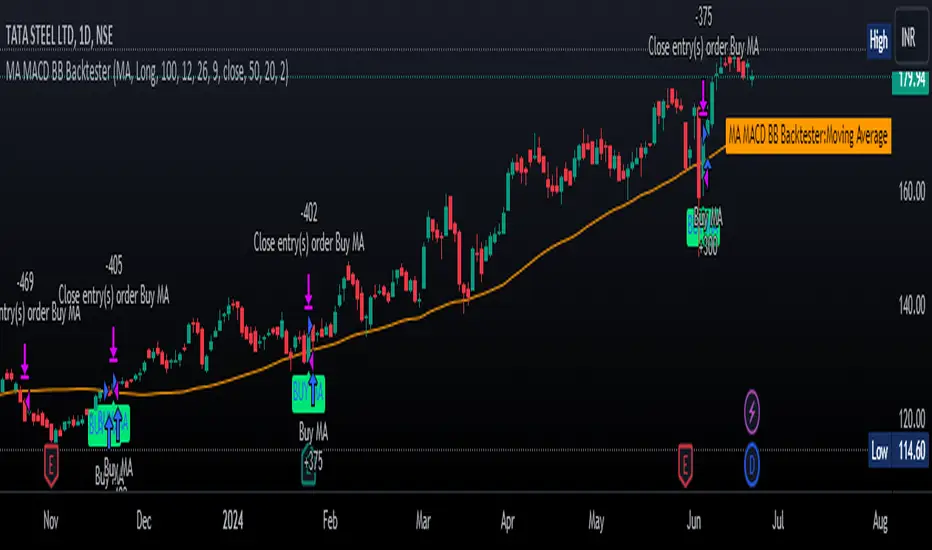Click Close entry(s) order Buy MA under -405

pyautogui.click(x=114, y=296)
